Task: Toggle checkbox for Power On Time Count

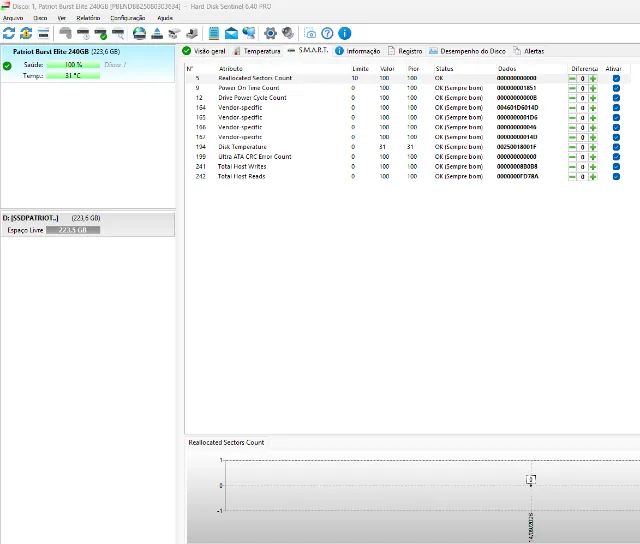Action: (616, 88)
